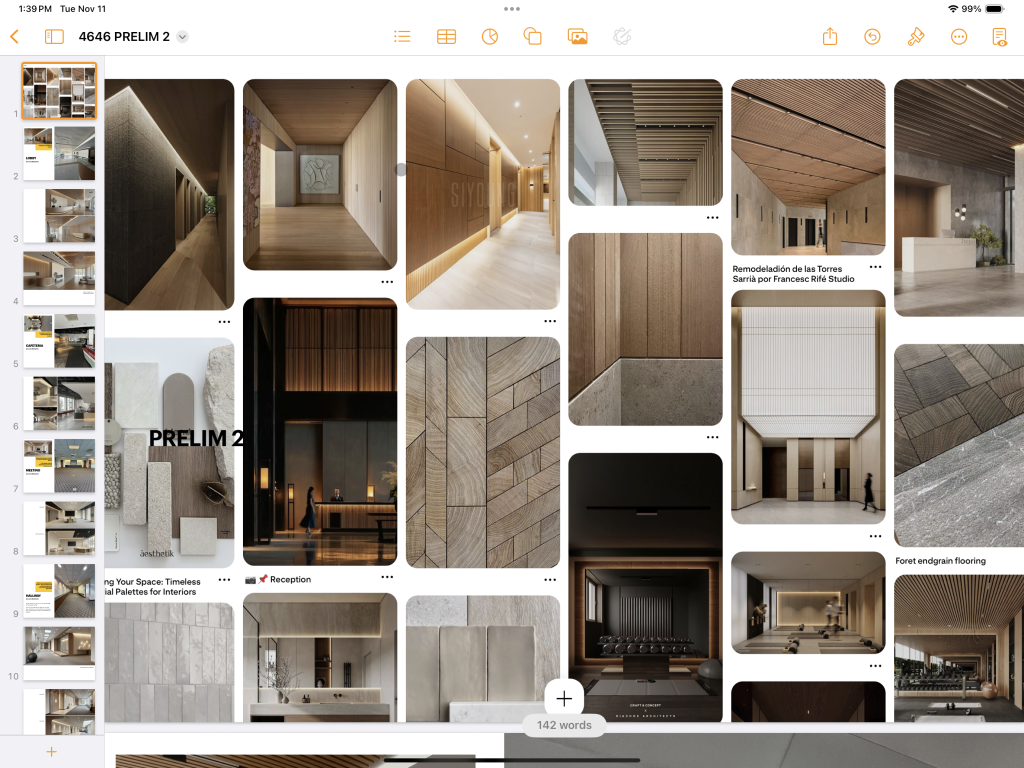1024x768 pixels.
Task: Select the page 5 Cafeteria thumbnail
Action: pos(59,341)
